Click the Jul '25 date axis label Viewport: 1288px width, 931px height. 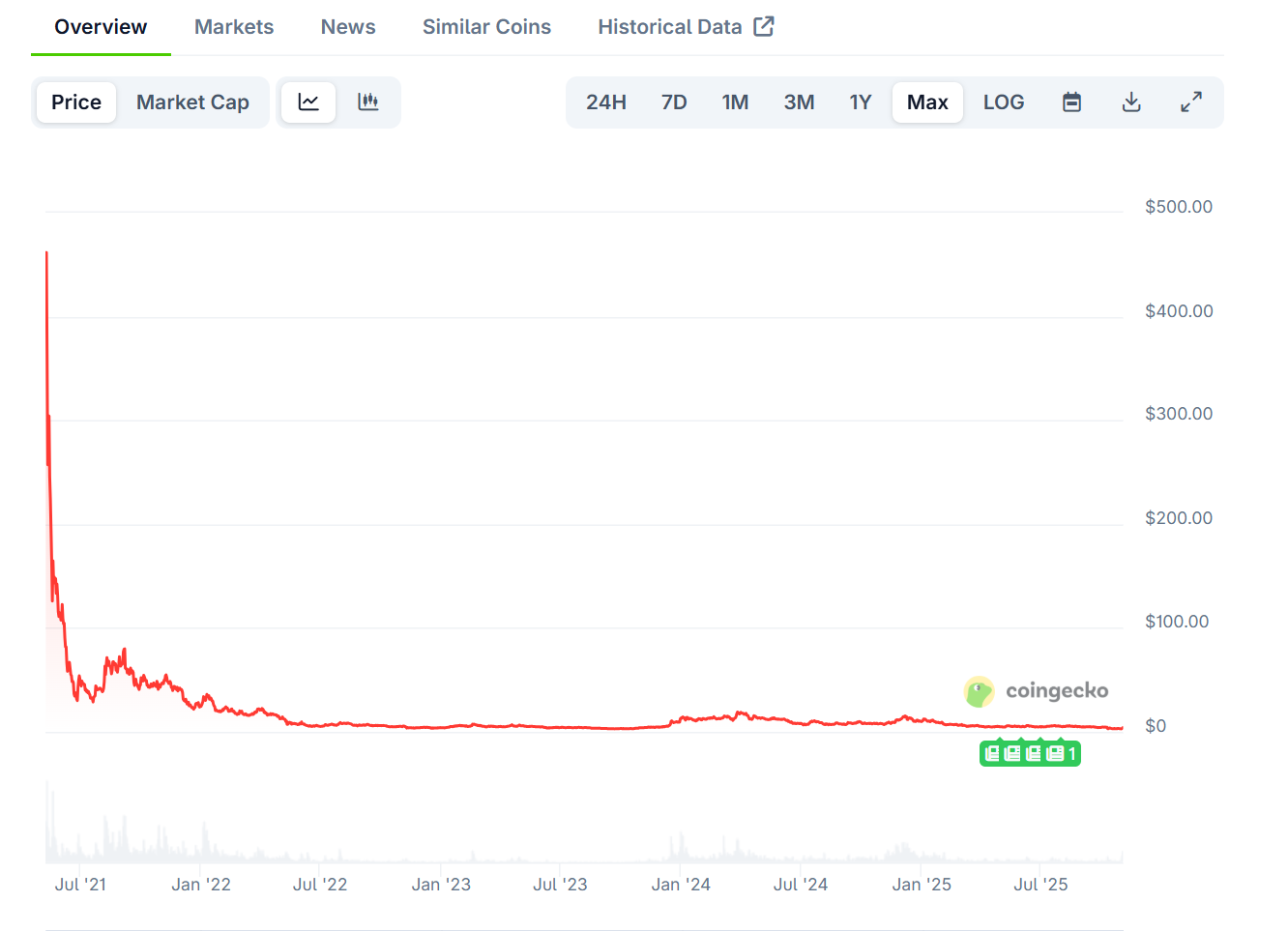click(x=1040, y=885)
